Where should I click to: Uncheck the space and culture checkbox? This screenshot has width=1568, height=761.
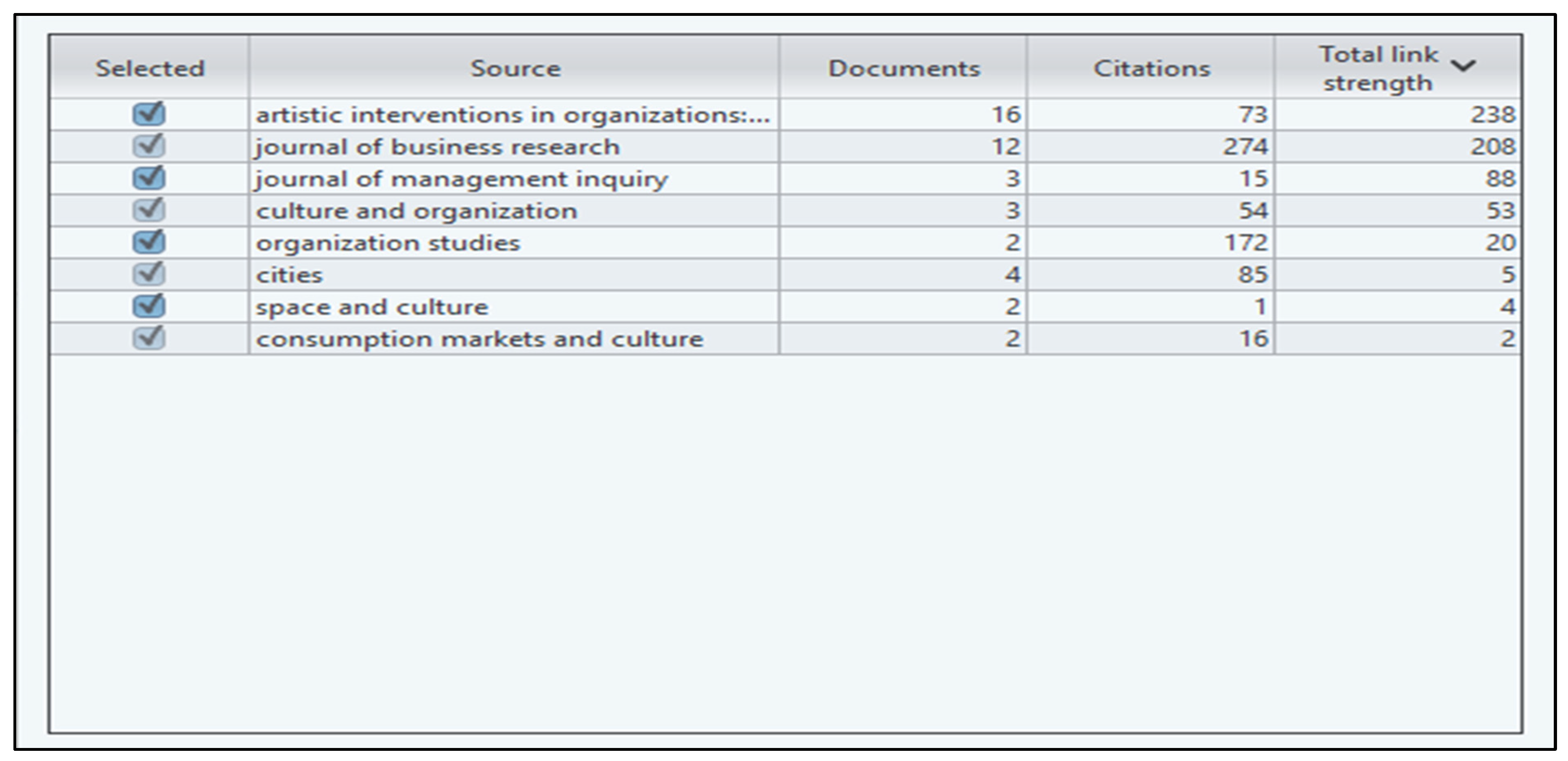coord(148,306)
